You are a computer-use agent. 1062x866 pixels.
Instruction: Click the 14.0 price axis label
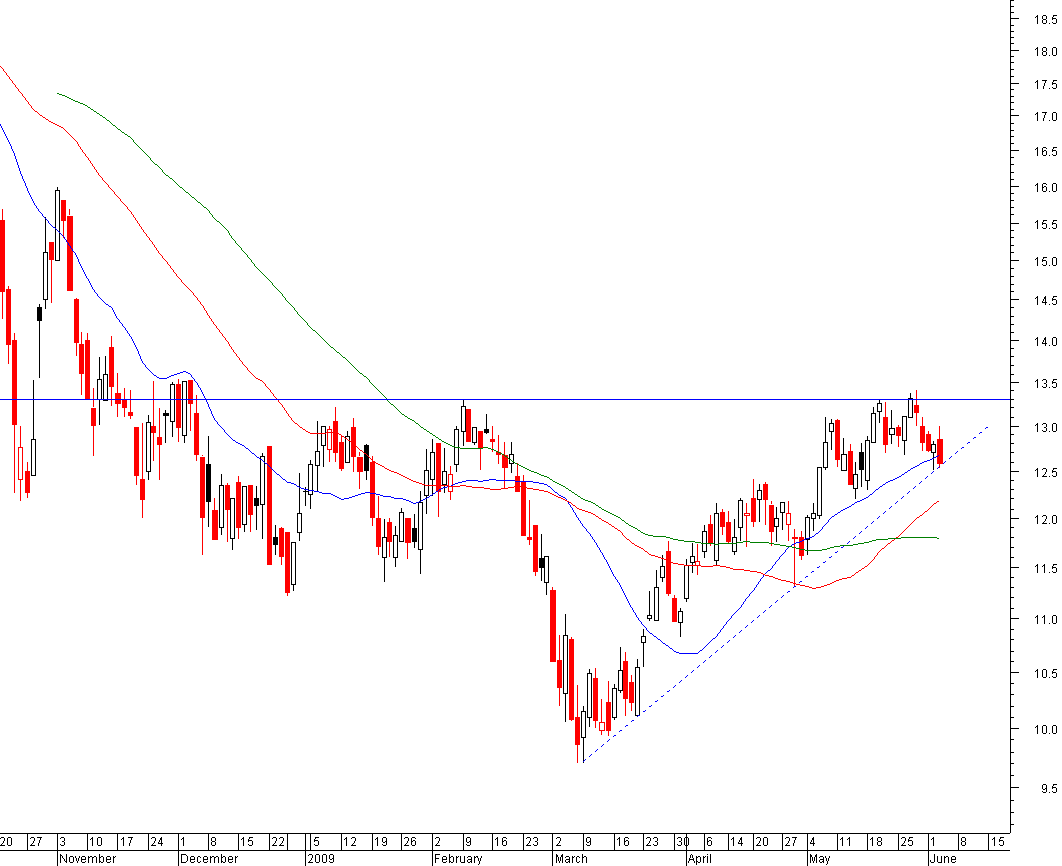click(x=1045, y=342)
